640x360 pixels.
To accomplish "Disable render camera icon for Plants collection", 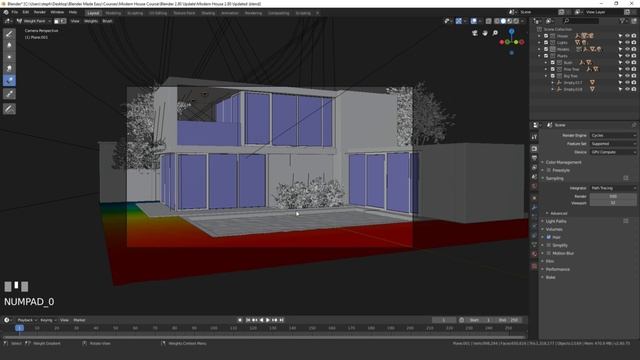I will pyautogui.click(x=634, y=56).
